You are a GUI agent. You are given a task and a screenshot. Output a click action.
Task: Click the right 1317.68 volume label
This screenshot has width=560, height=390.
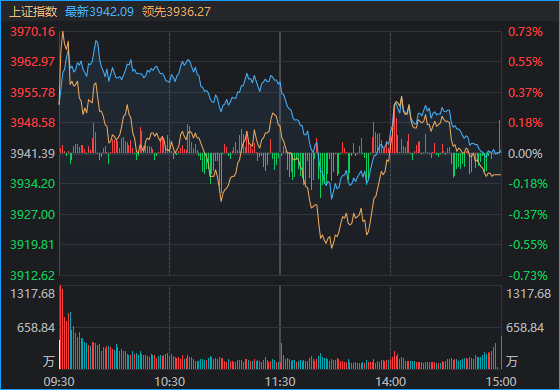click(529, 294)
